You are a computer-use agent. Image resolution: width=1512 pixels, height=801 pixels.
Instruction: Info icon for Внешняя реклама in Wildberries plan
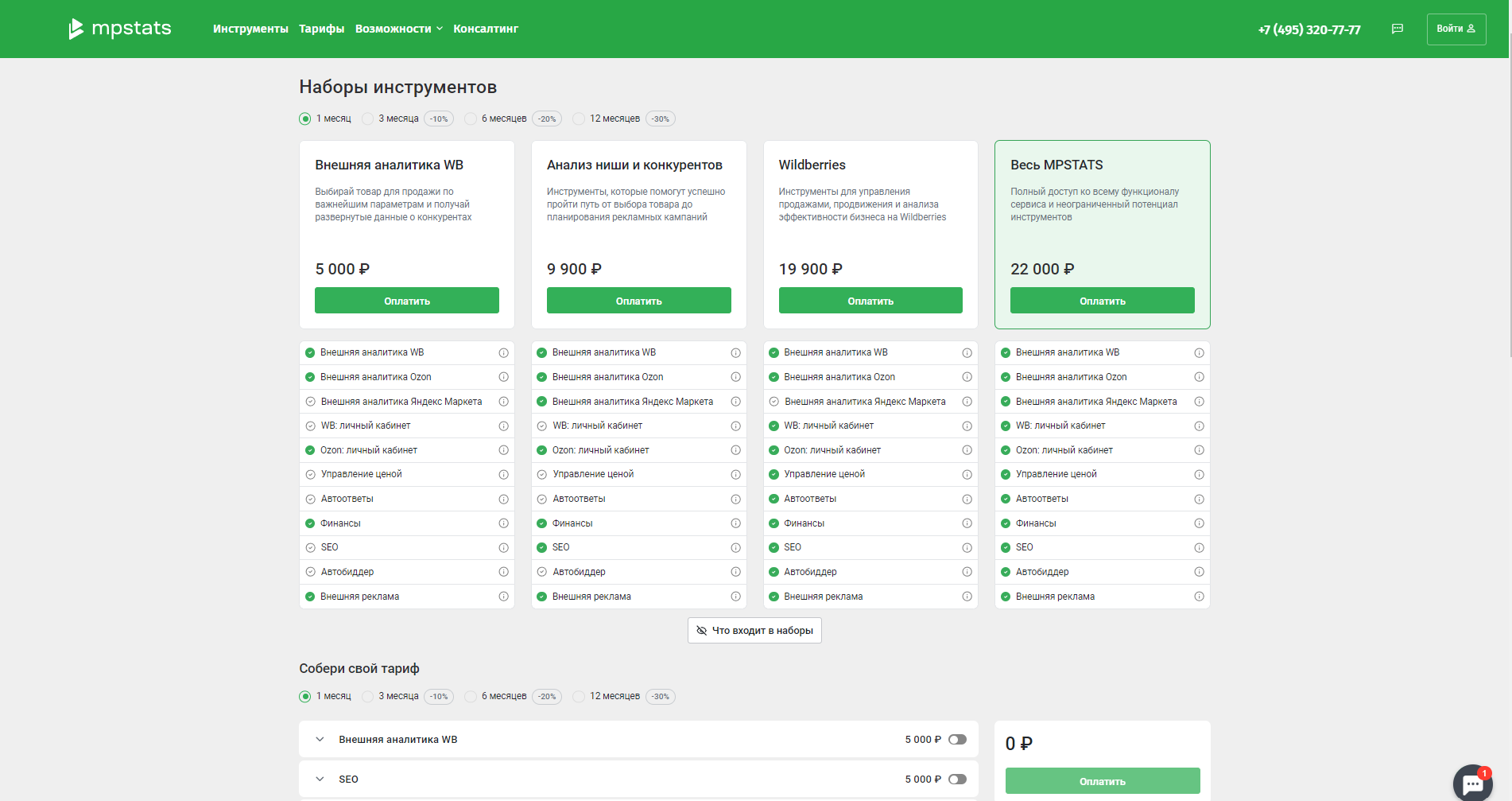point(967,597)
